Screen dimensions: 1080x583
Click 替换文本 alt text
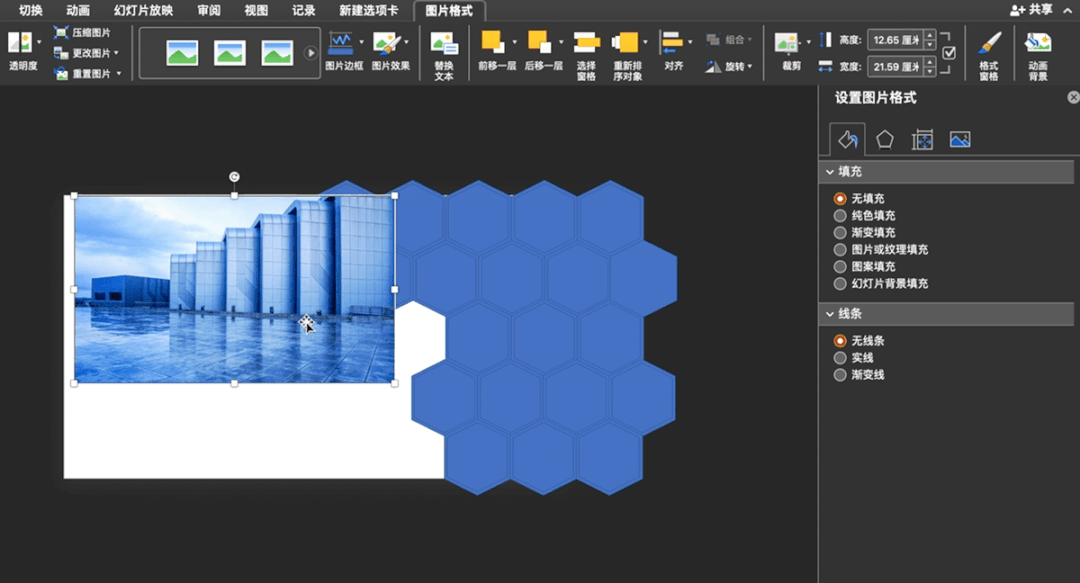pos(444,56)
